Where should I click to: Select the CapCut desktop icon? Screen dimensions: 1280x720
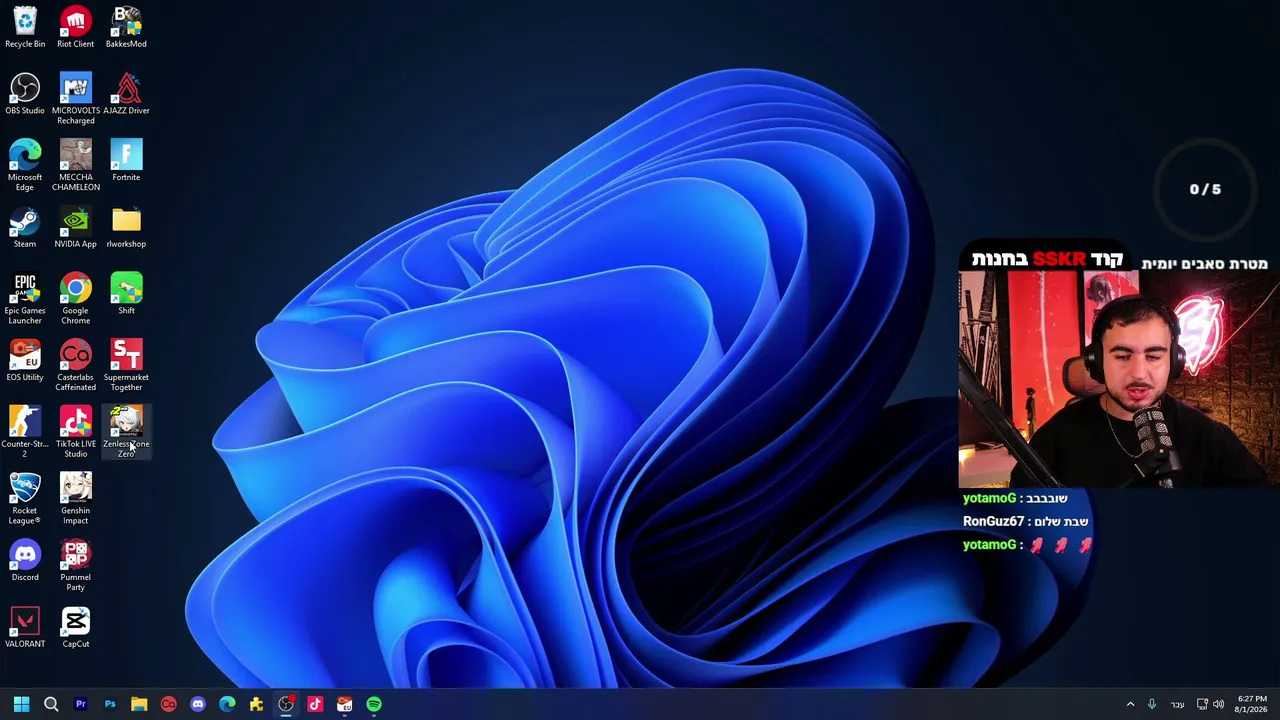[x=75, y=628]
